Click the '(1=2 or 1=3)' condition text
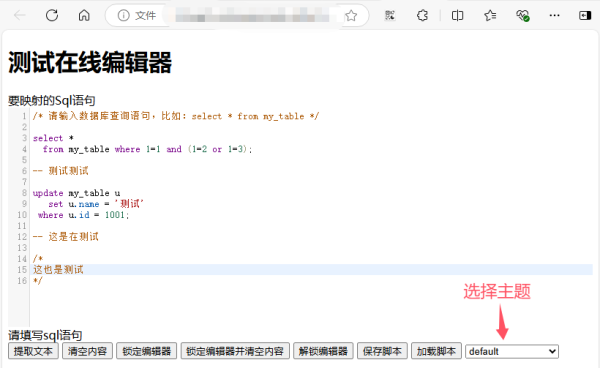Image resolution: width=600 pixels, height=368 pixels. (218, 149)
